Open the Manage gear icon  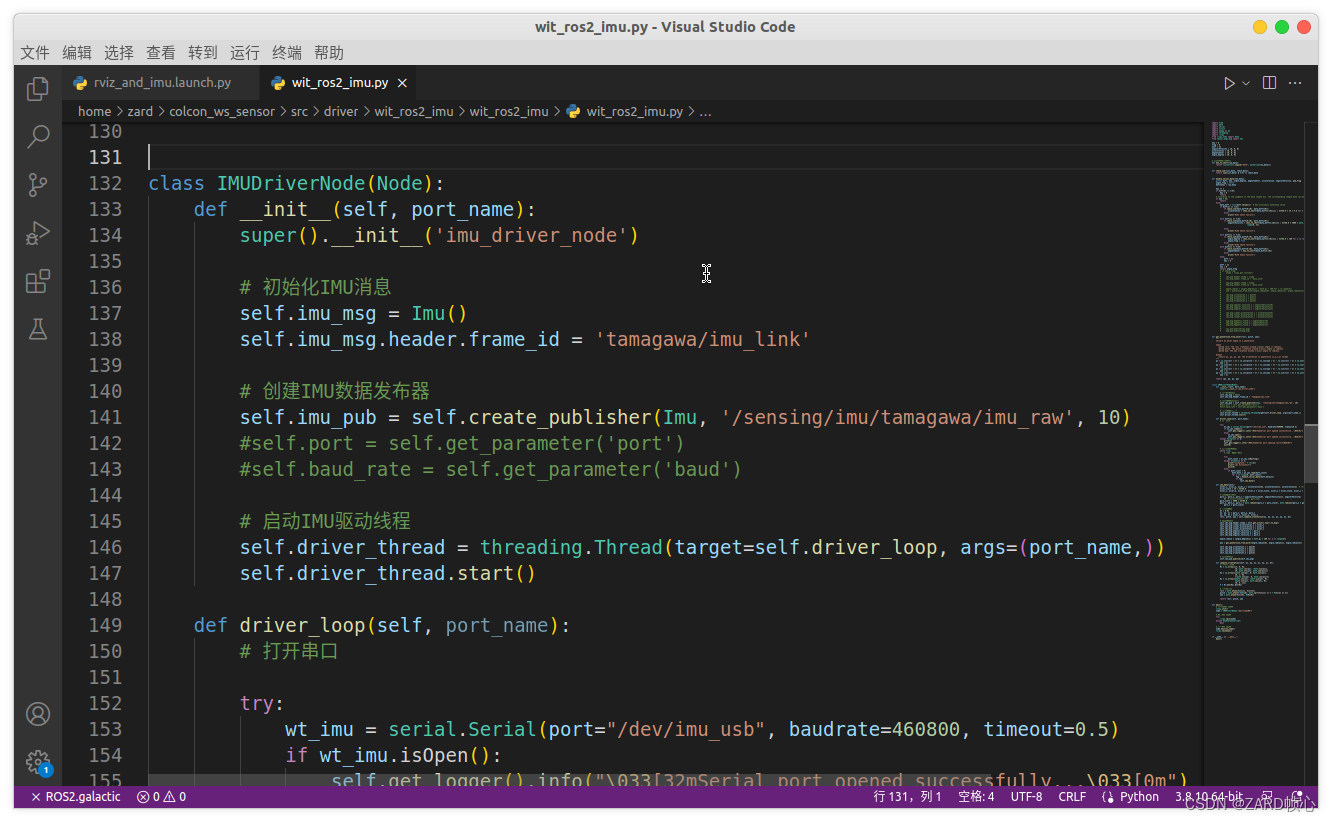(38, 762)
